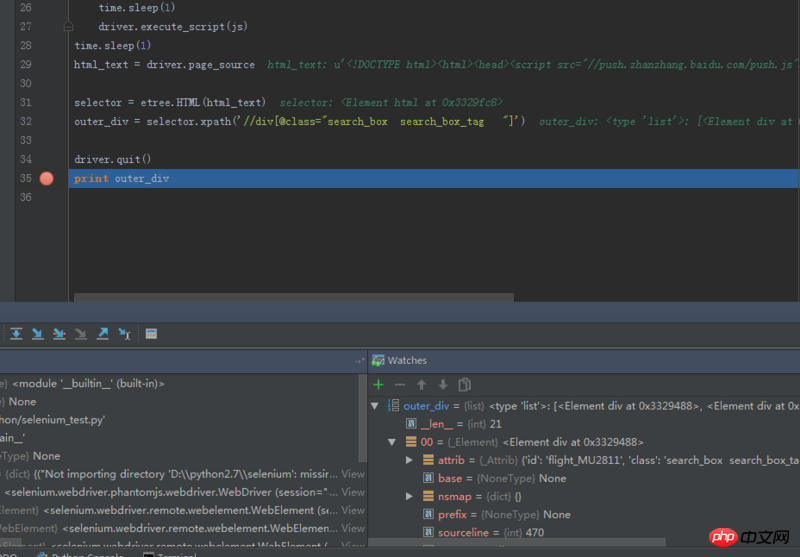Click the Step Into debugger icon
The image size is (800, 557).
tap(59, 333)
